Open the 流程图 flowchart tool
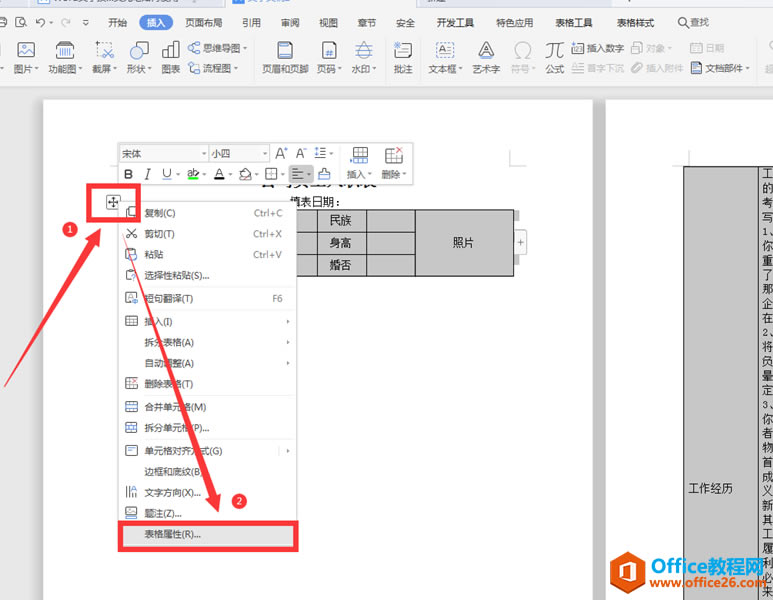 213,68
